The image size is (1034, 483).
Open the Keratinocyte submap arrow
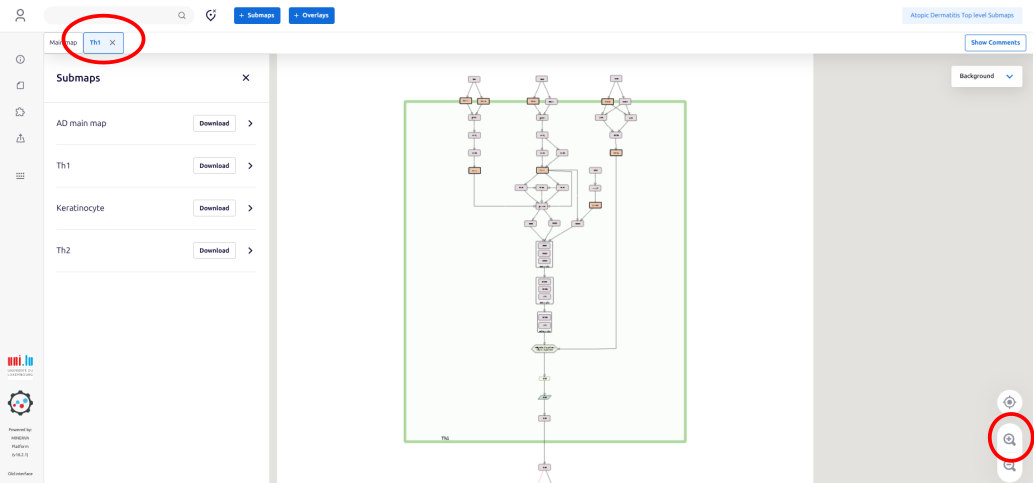250,208
